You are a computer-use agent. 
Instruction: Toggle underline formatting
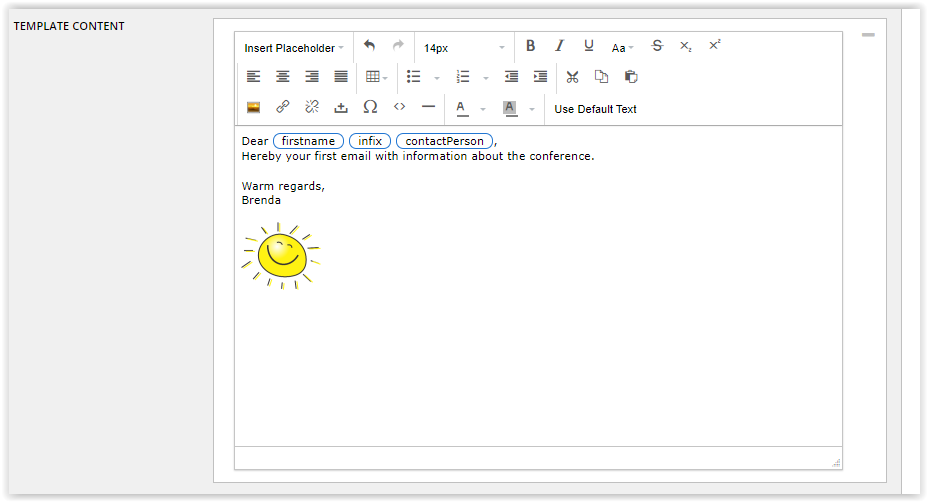(x=588, y=46)
